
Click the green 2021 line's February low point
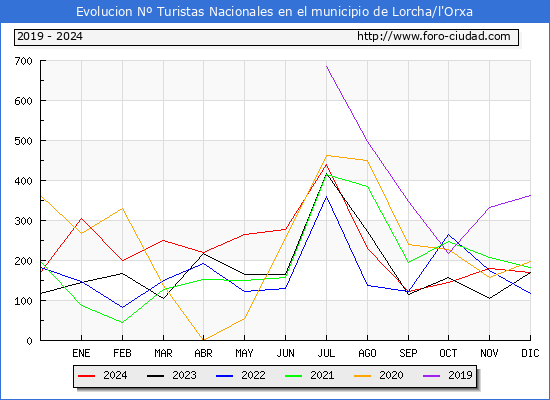pos(122,322)
